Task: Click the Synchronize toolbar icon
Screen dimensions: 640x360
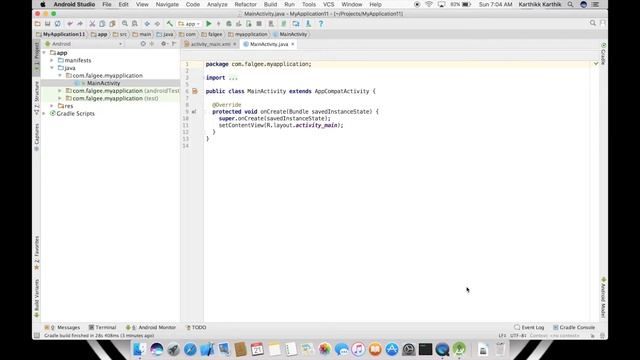Action: (58, 24)
